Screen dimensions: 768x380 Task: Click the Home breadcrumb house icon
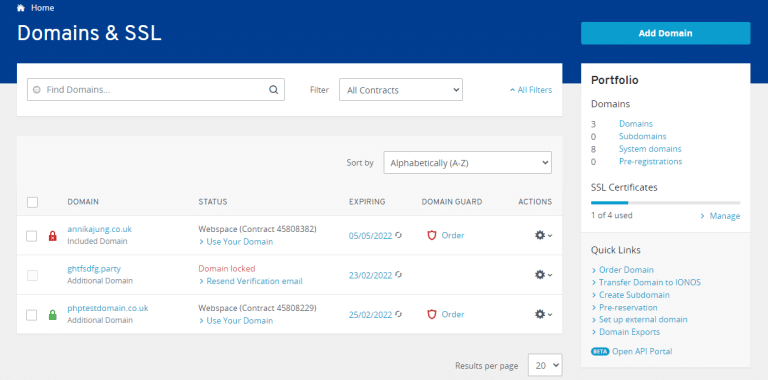tap(21, 8)
